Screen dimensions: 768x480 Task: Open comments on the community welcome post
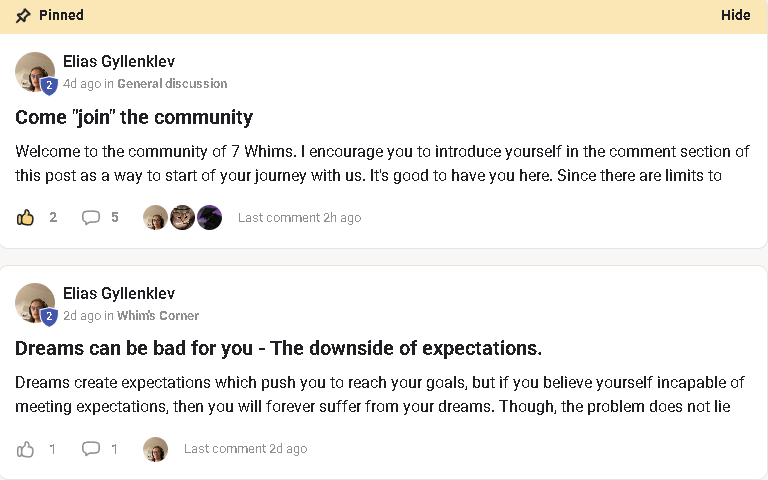[91, 217]
